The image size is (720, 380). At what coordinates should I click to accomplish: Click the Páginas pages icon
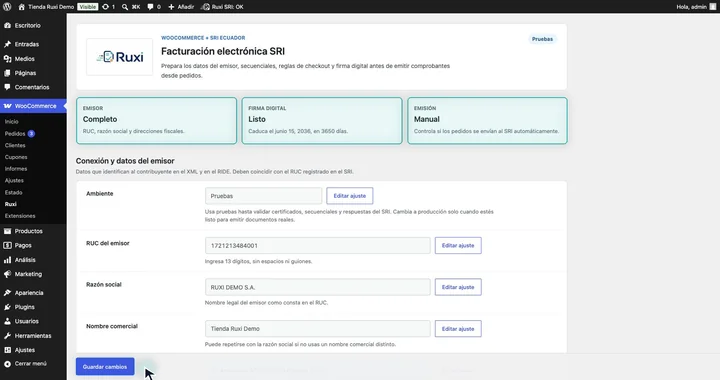[x=7, y=73]
